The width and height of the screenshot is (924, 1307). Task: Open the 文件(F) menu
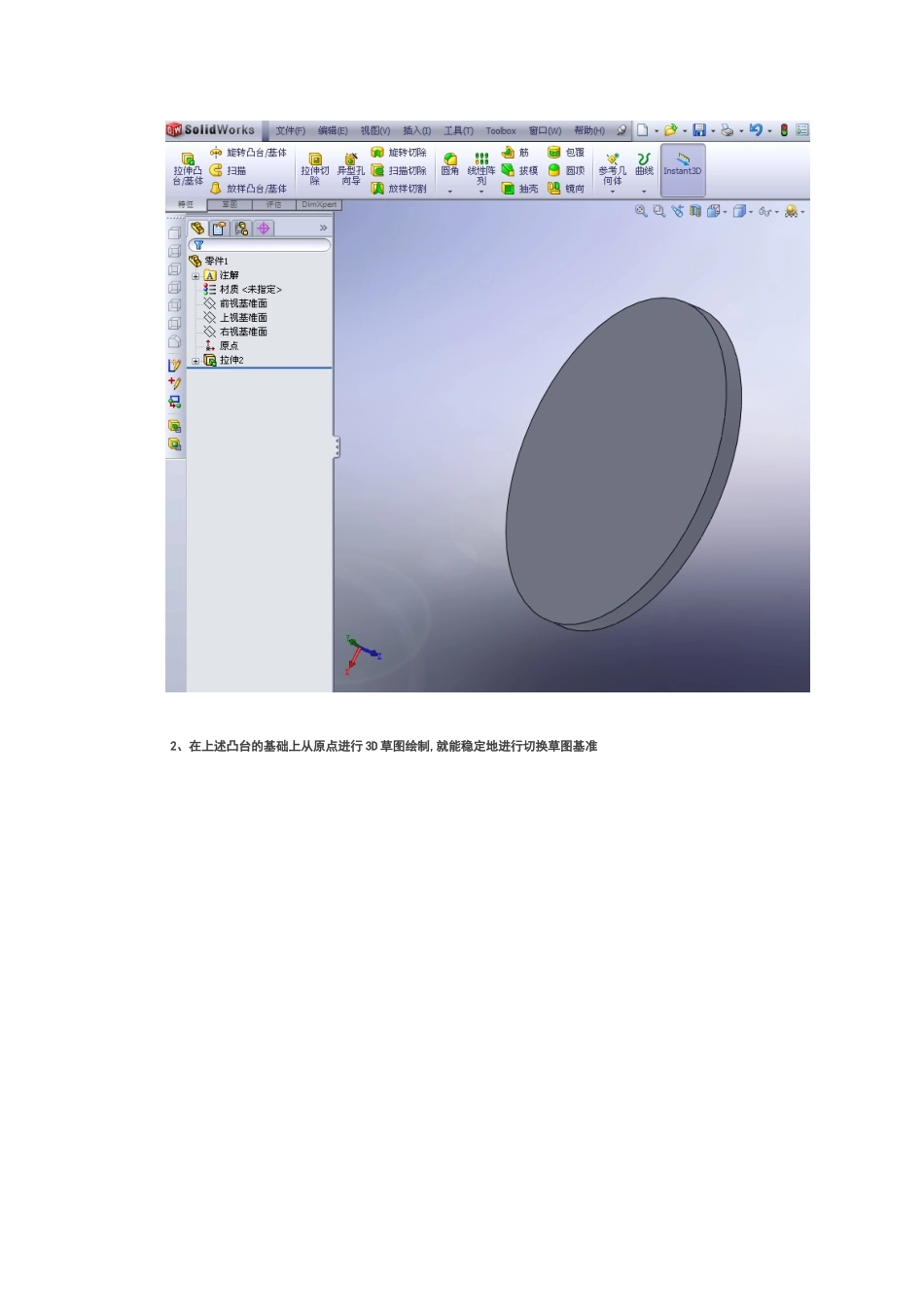coord(290,130)
